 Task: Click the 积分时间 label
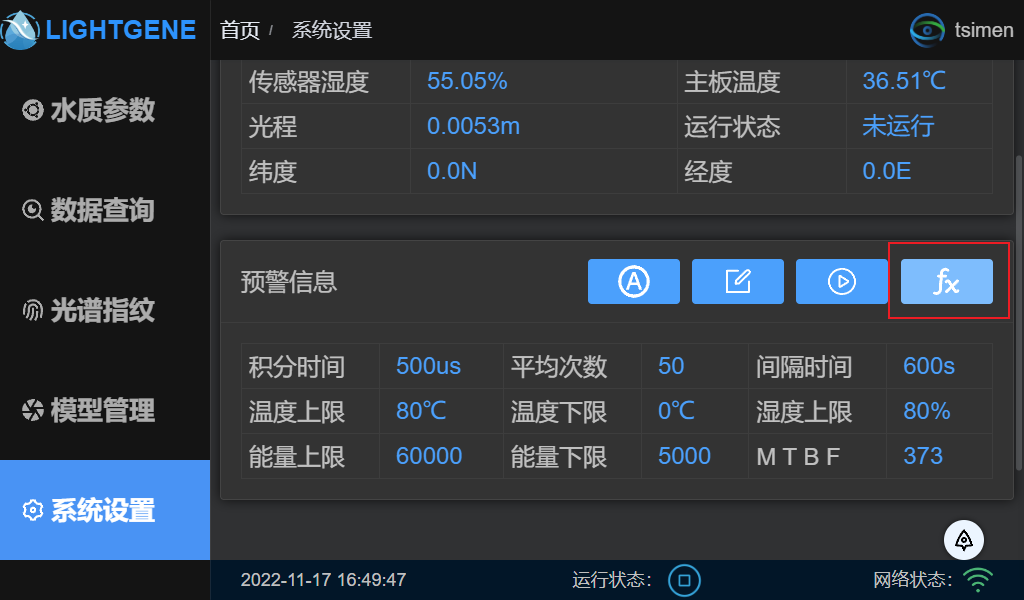296,367
